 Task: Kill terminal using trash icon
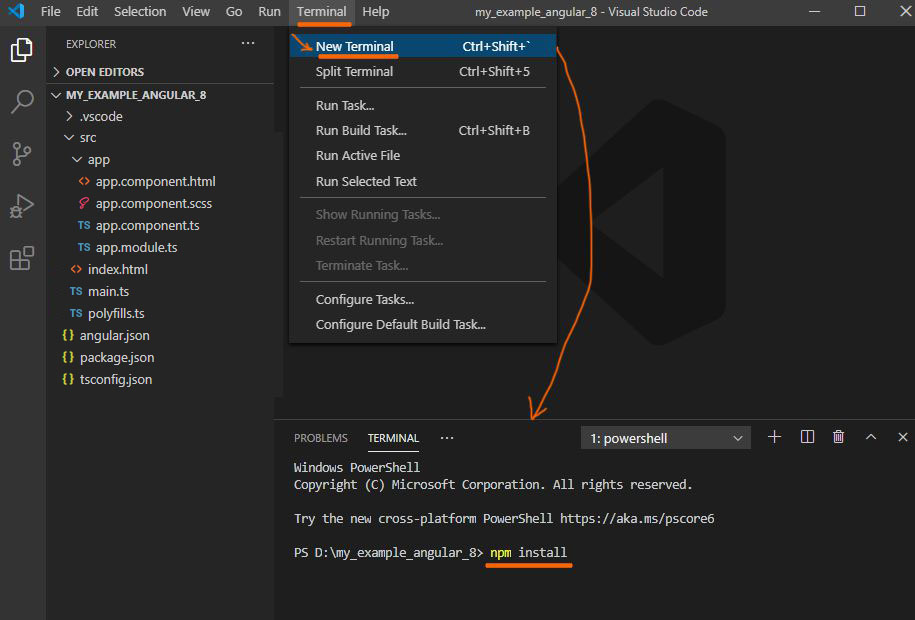click(839, 437)
